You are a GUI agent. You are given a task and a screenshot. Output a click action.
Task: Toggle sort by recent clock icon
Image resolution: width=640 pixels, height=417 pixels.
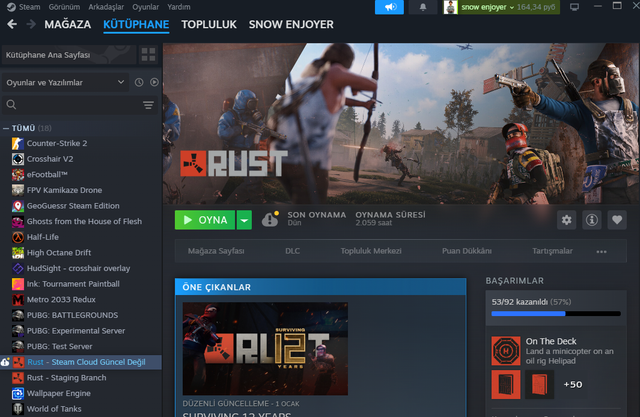coord(139,82)
